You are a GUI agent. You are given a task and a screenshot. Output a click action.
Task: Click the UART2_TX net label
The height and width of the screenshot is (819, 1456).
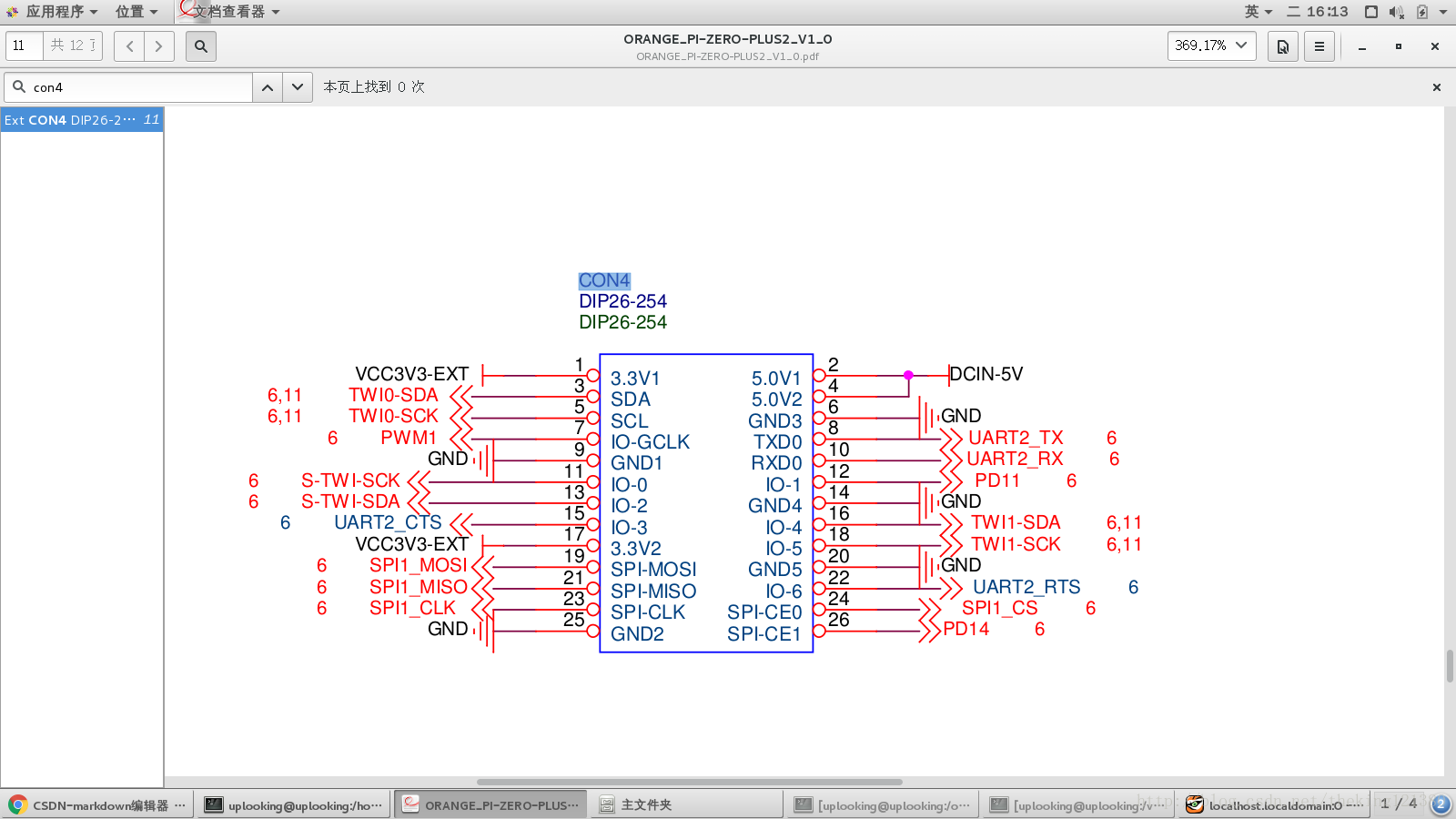[1016, 438]
